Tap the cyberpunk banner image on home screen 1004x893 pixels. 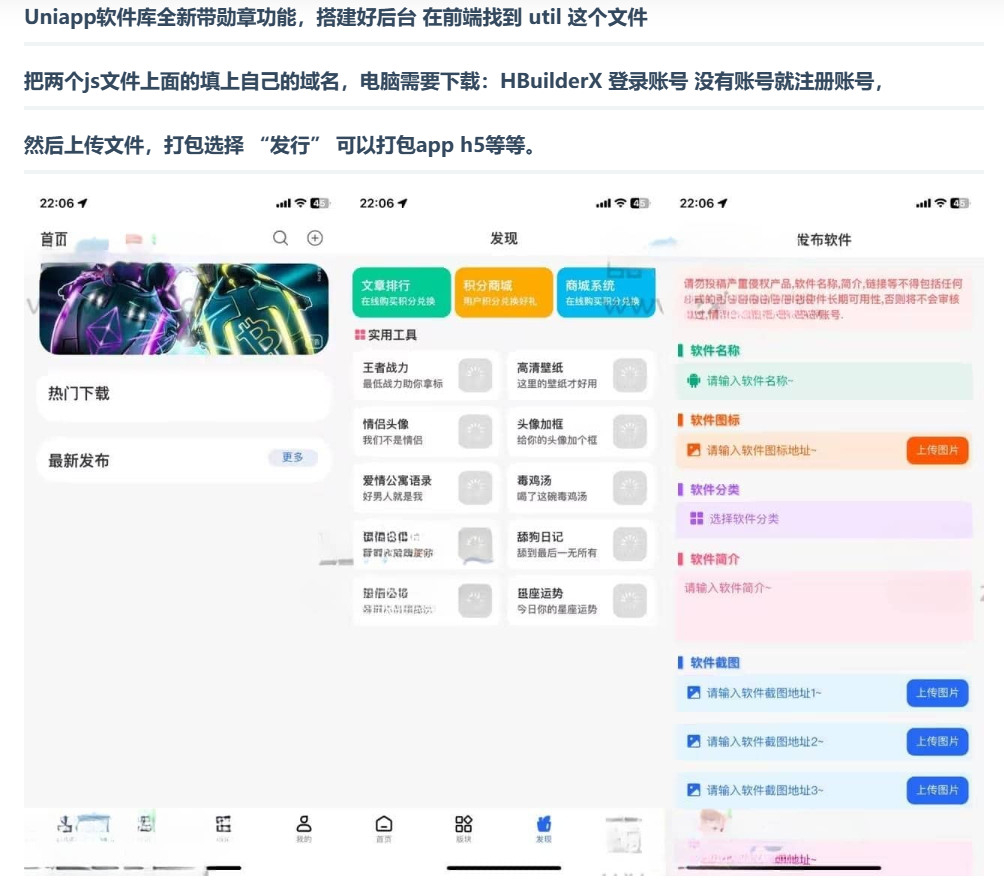tap(184, 308)
